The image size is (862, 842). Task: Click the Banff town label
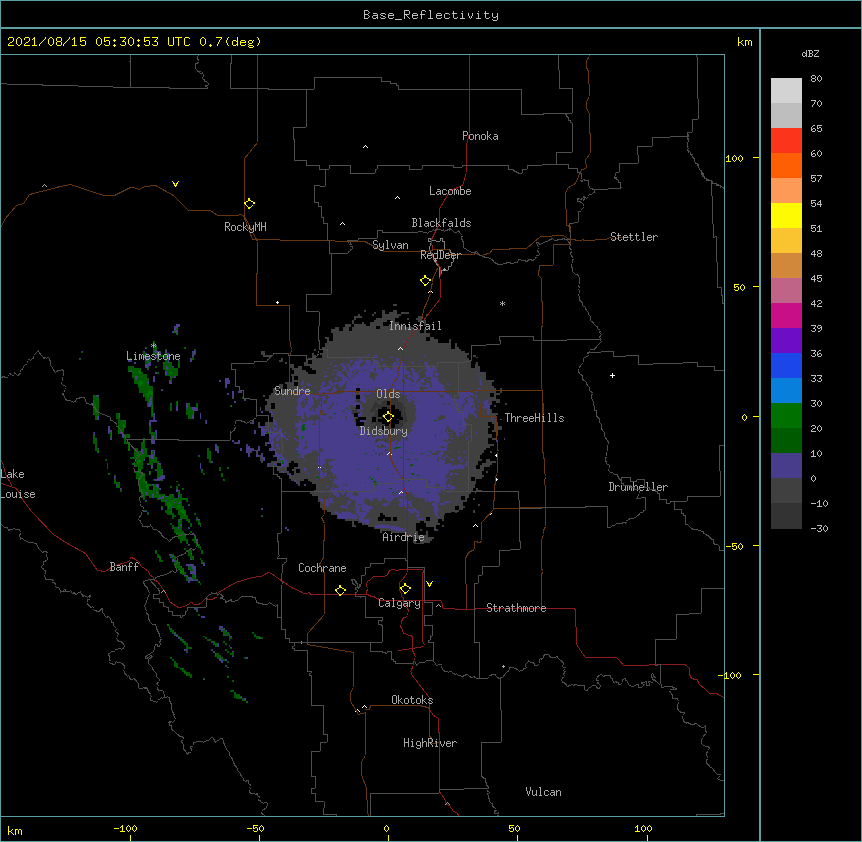pos(124,567)
